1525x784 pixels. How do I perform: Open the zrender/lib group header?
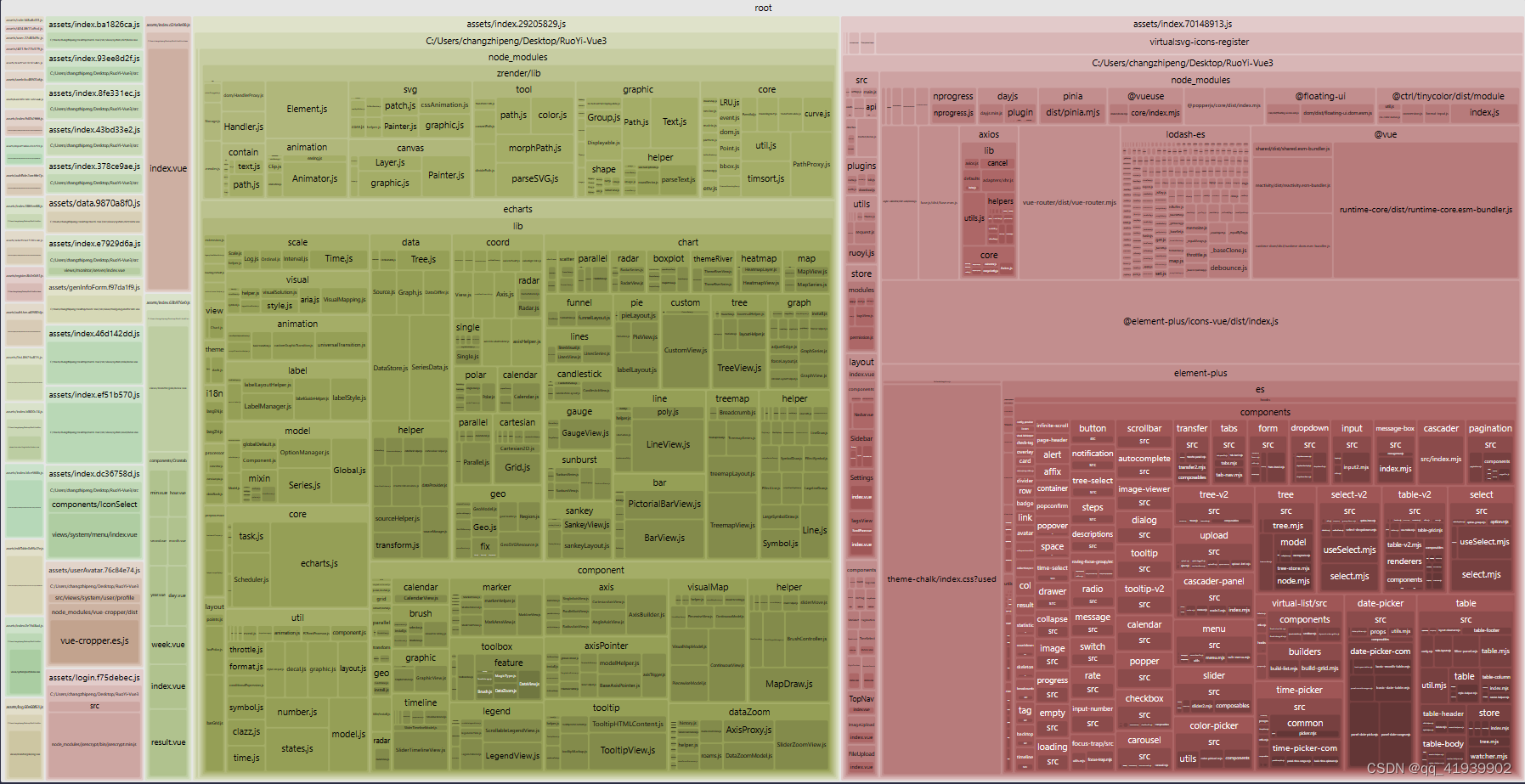point(518,73)
